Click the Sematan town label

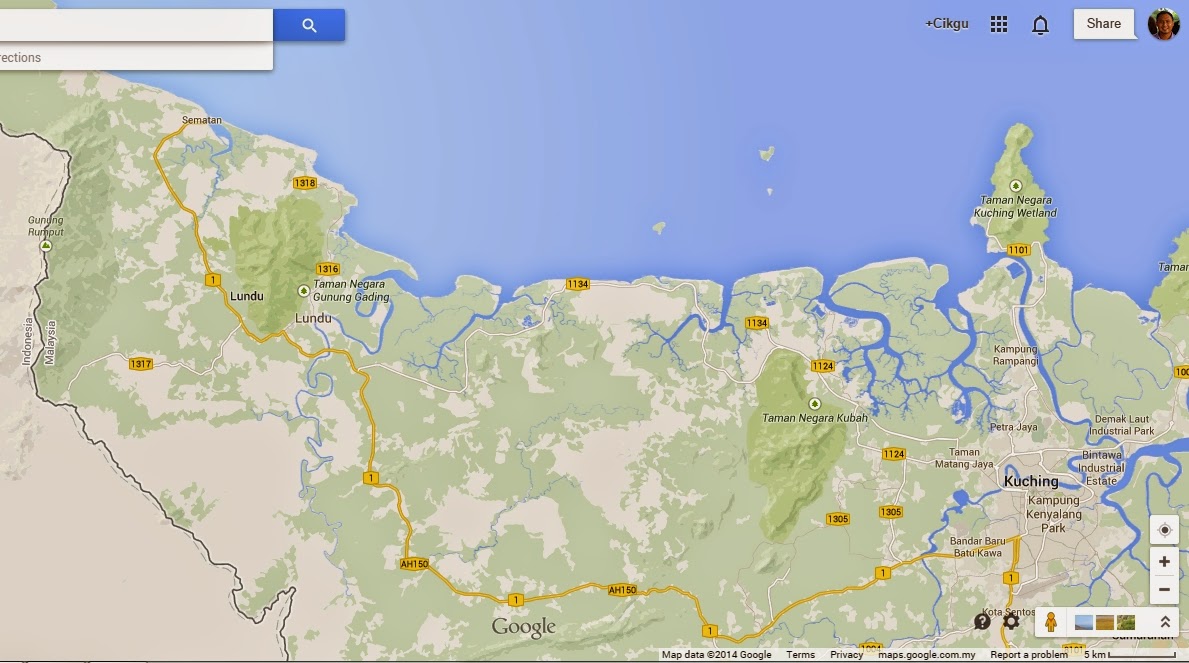coord(202,120)
